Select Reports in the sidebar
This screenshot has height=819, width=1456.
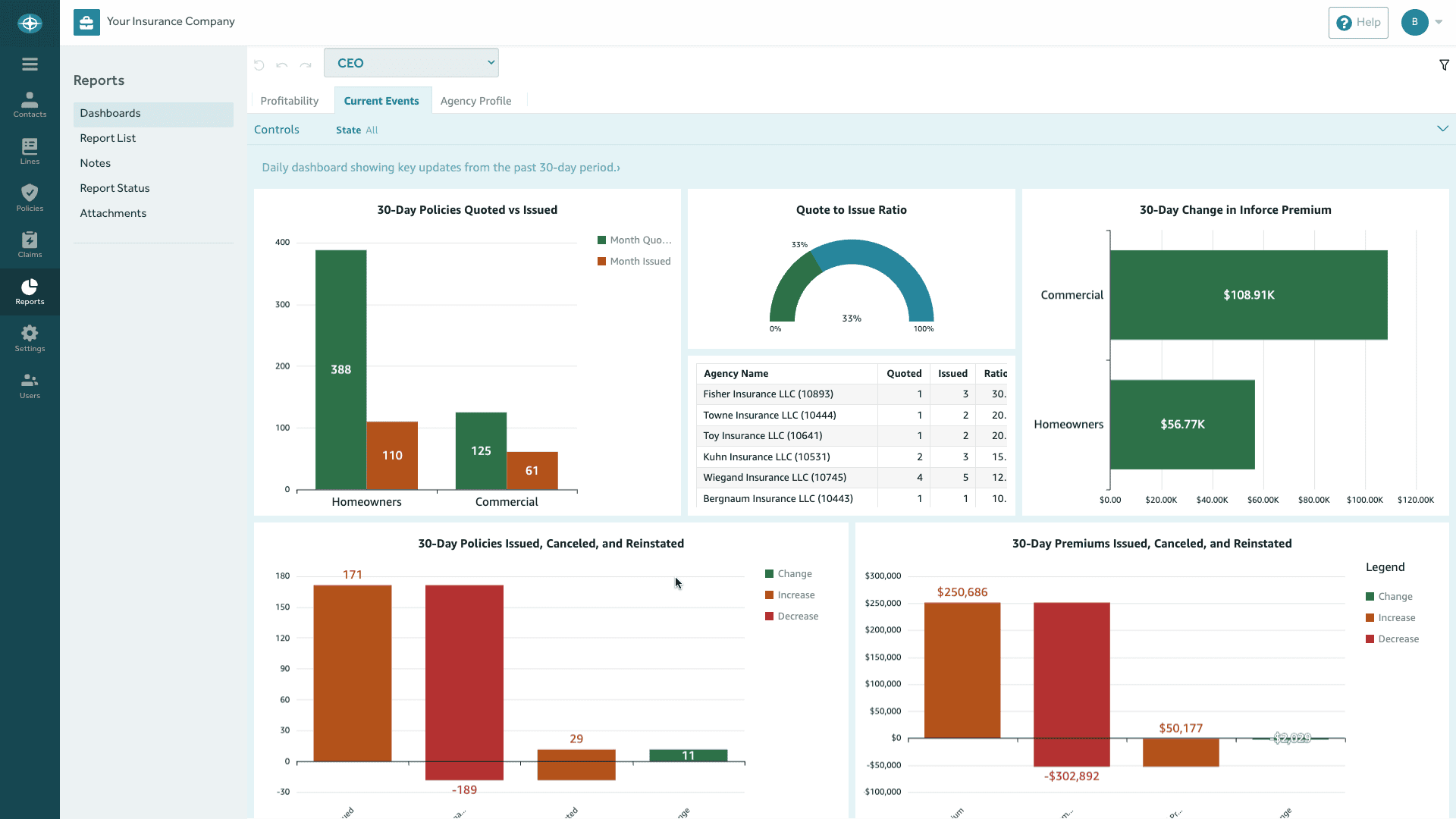click(30, 292)
